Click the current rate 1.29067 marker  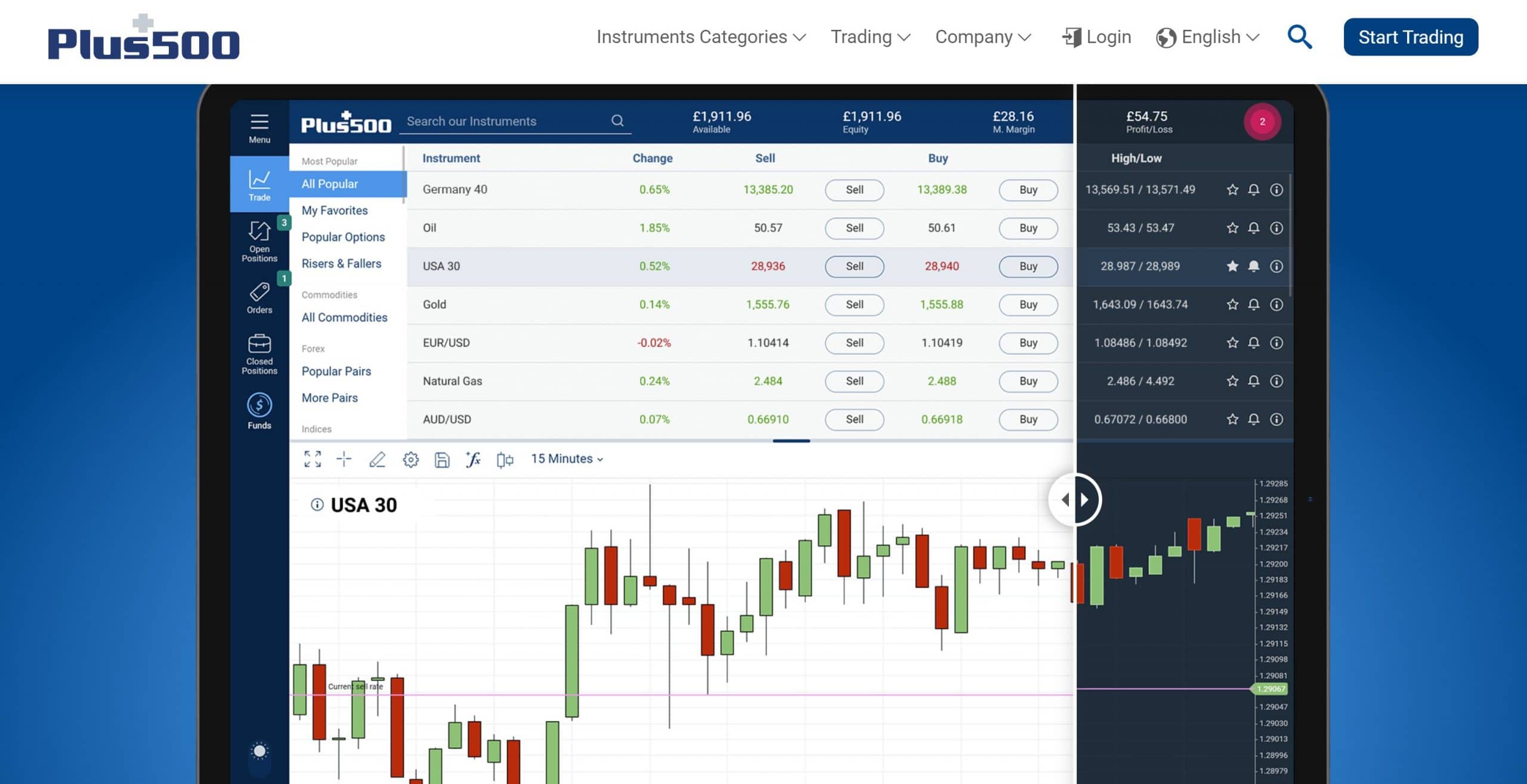pos(1270,689)
